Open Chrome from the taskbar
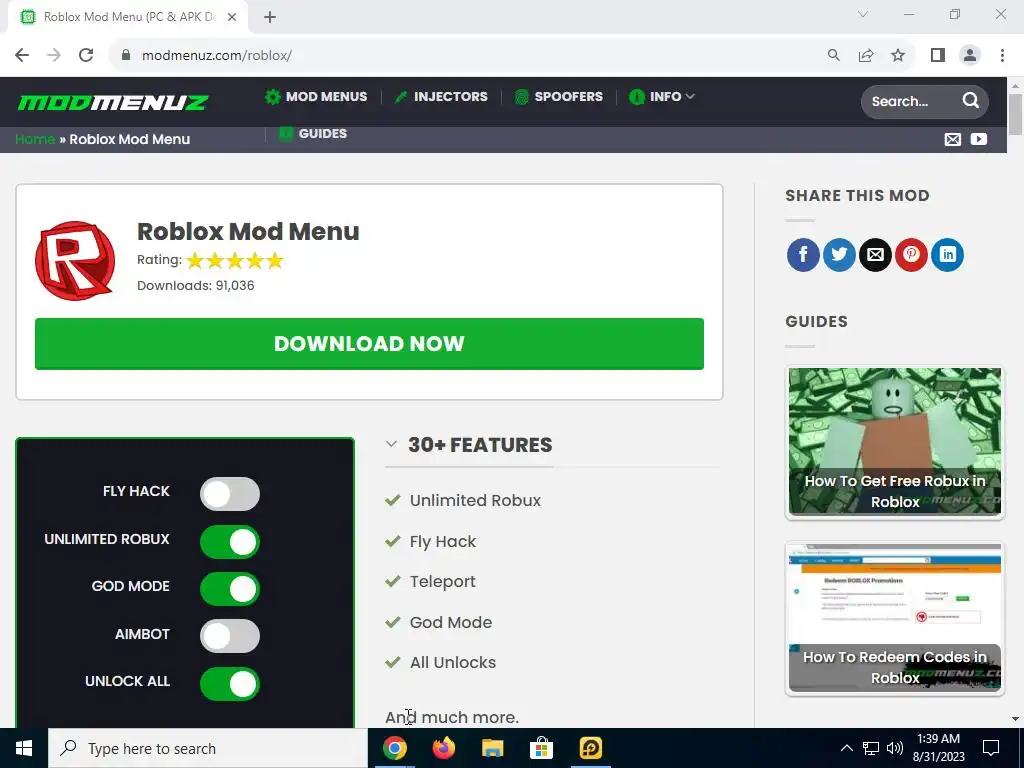The image size is (1024, 768). pos(394,748)
